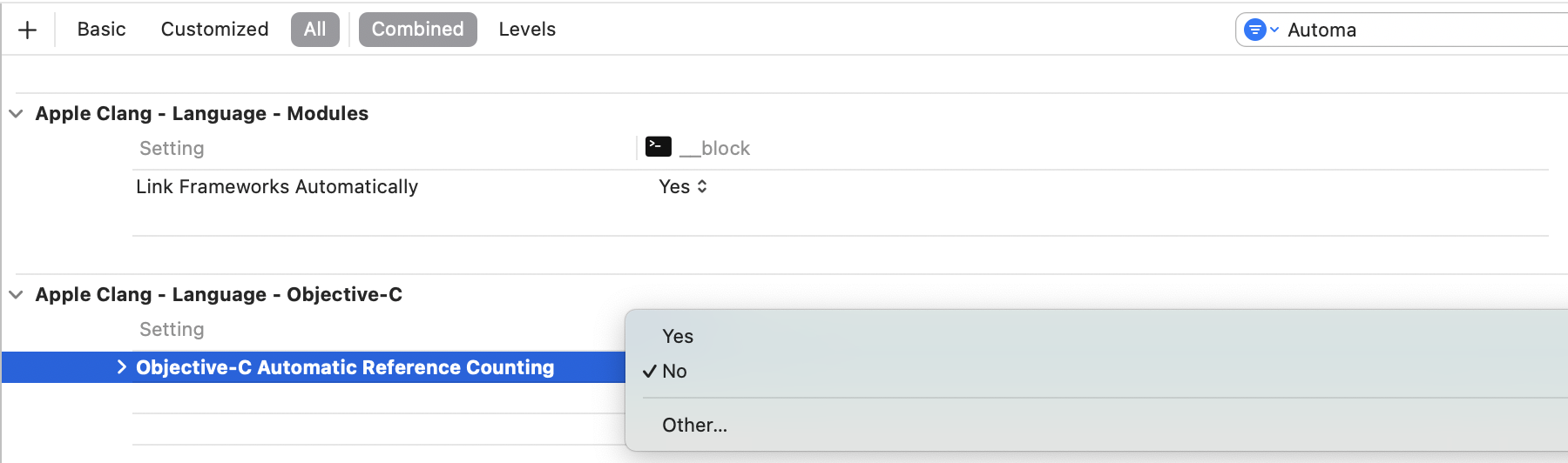Viewport: 1568px width, 463px height.
Task: Click the checkmark next to No option
Action: (x=649, y=372)
